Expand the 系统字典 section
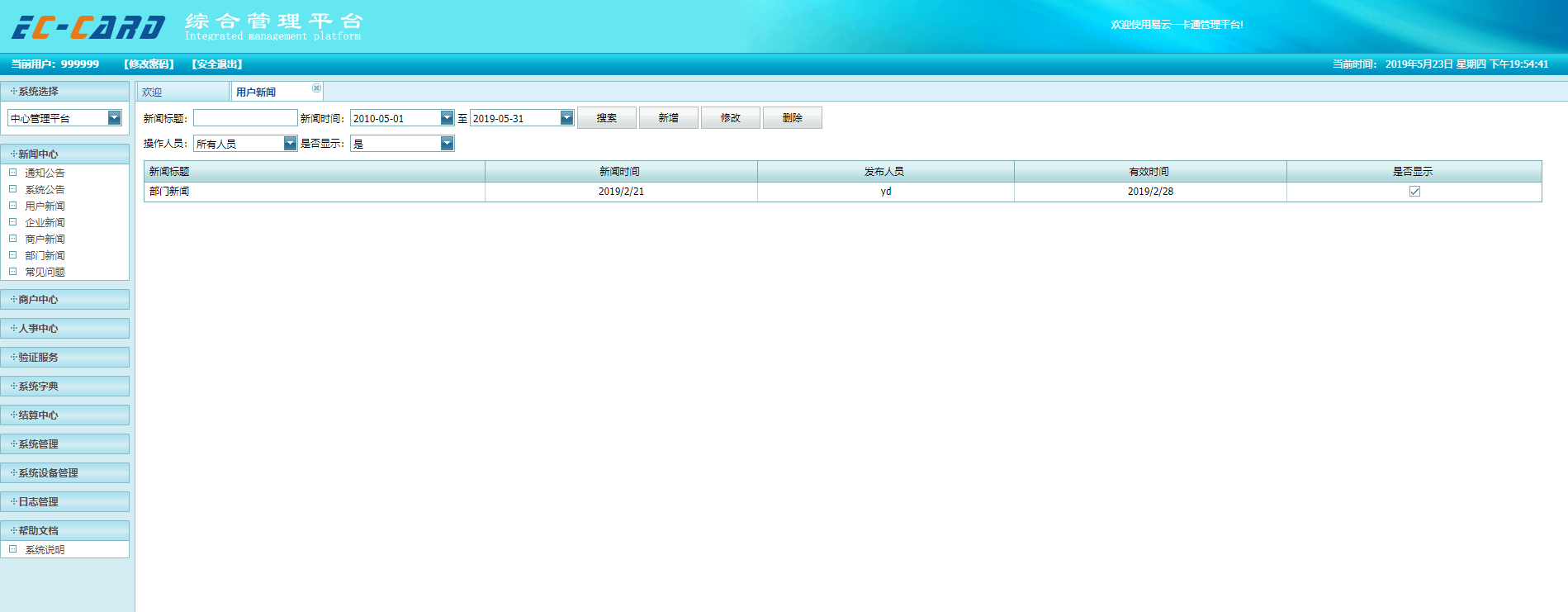 click(65, 387)
